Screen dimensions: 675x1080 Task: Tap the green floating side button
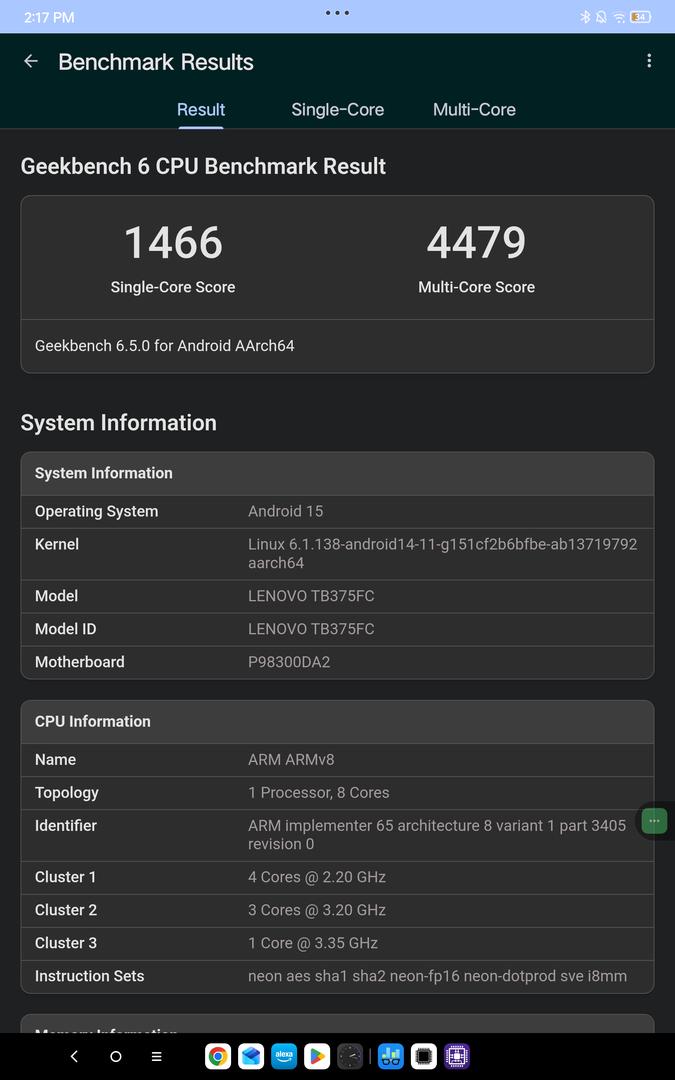[x=654, y=821]
